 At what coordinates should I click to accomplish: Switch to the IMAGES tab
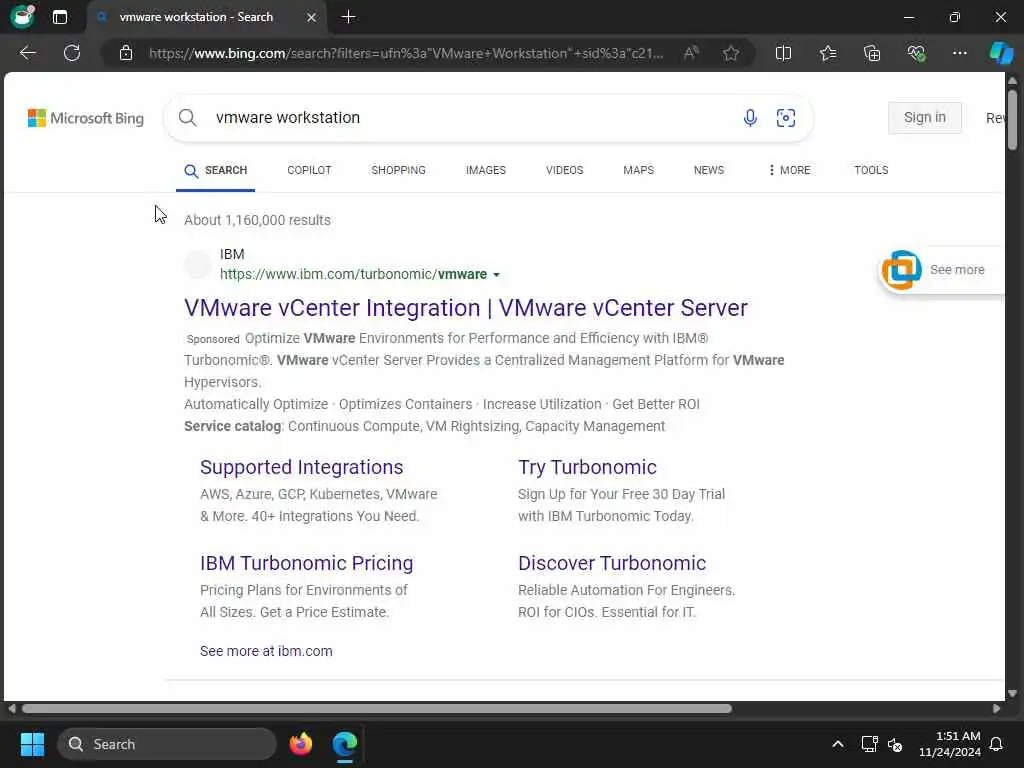[486, 170]
